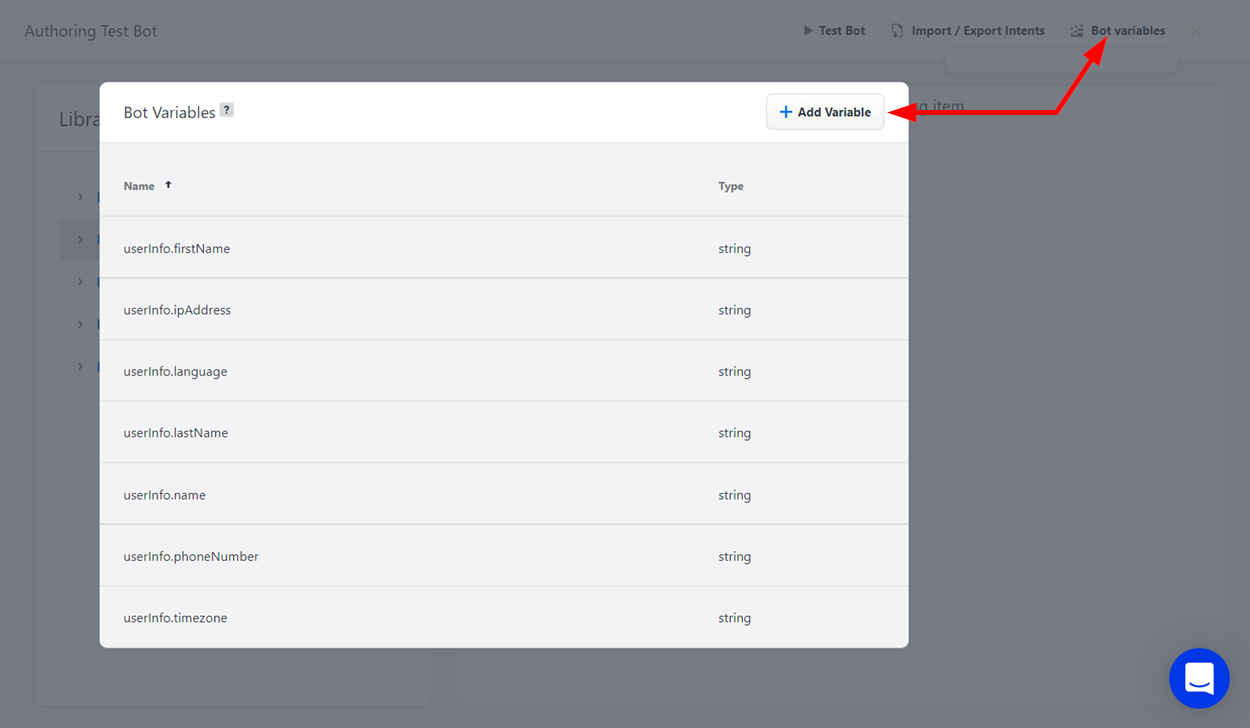Expand the highlighted second library tree chevron

tap(81, 240)
